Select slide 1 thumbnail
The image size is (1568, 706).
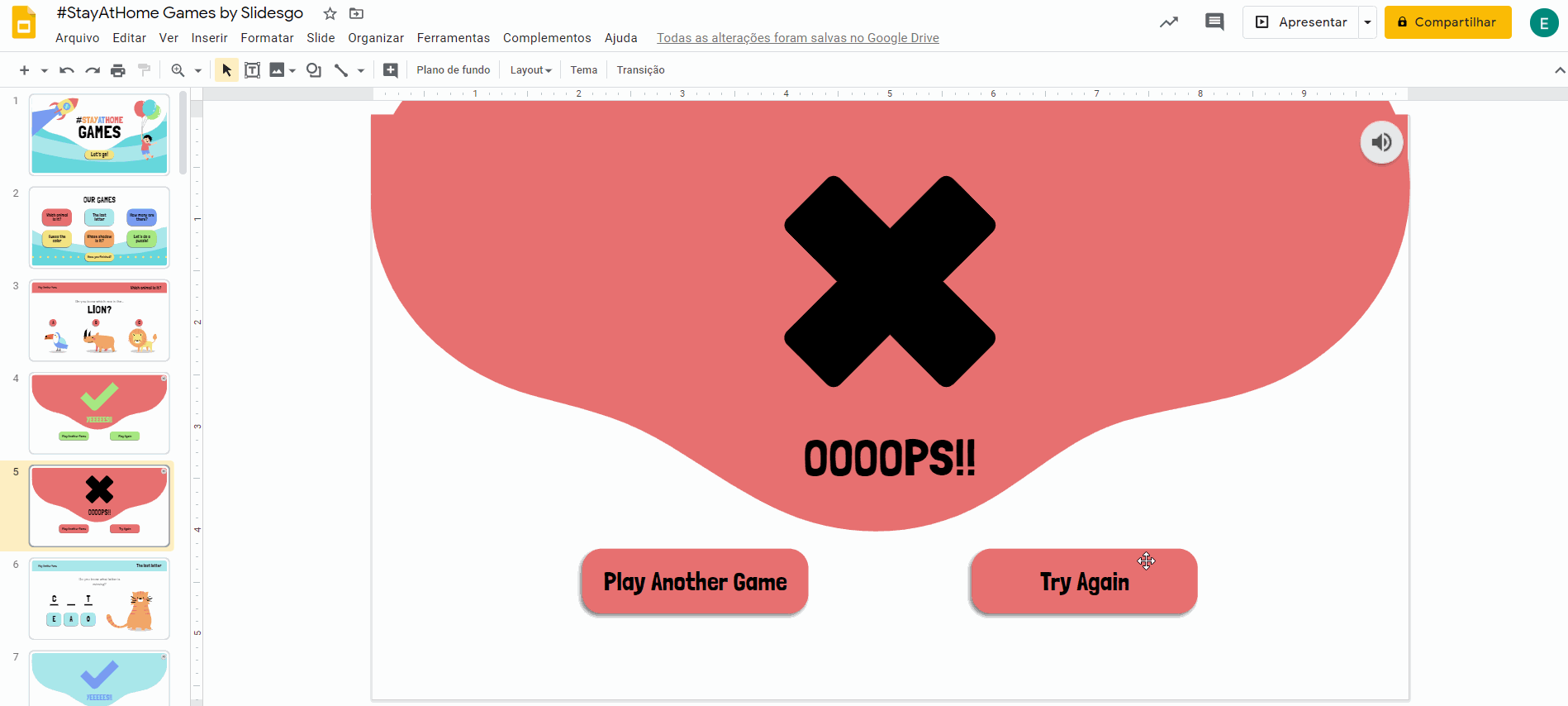[99, 134]
